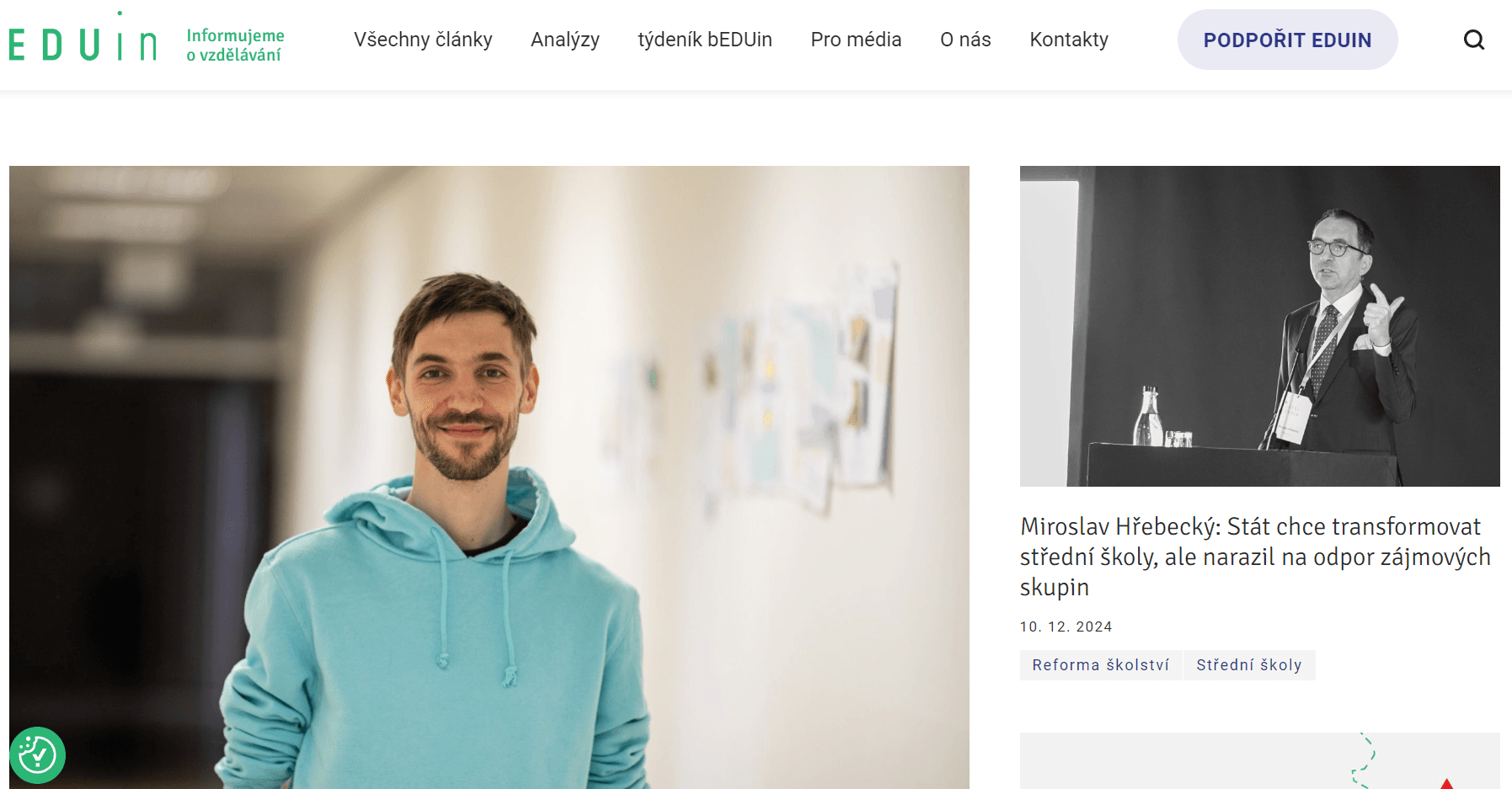Open the Pro média menu item
The image size is (1512, 789).
click(x=856, y=40)
